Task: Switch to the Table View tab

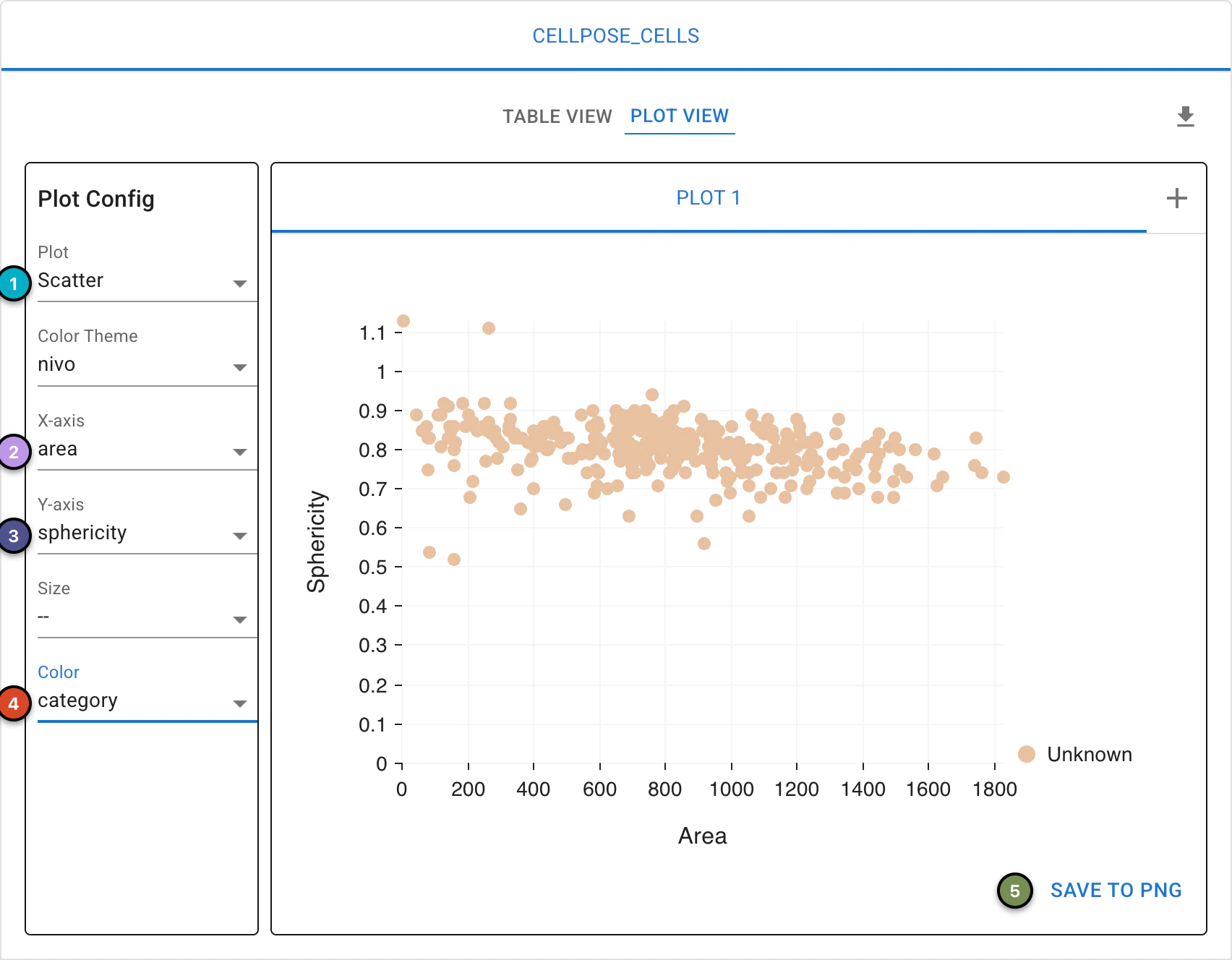Action: click(x=557, y=116)
